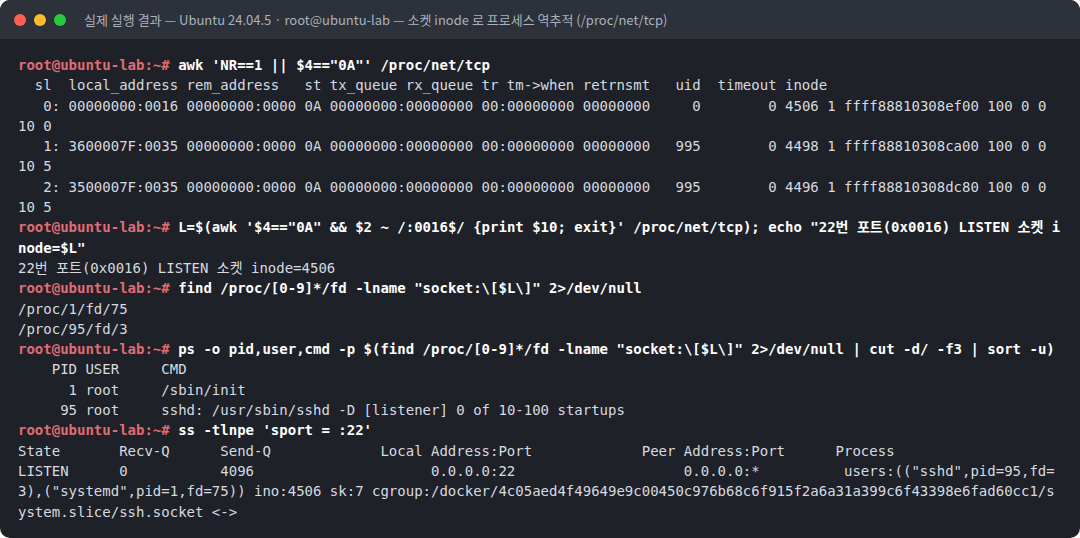Click the find /proc/[0-9]*/fd -lname command
The image size is (1080, 538).
[410, 289]
